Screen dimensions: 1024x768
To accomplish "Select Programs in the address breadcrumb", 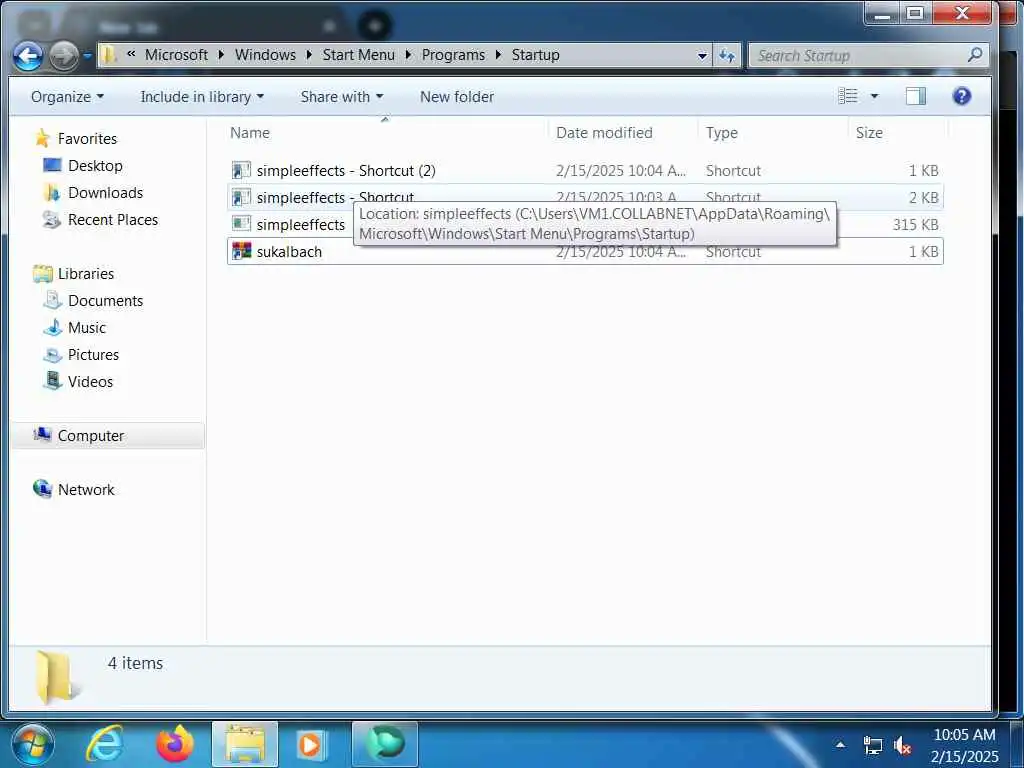I will [x=453, y=55].
